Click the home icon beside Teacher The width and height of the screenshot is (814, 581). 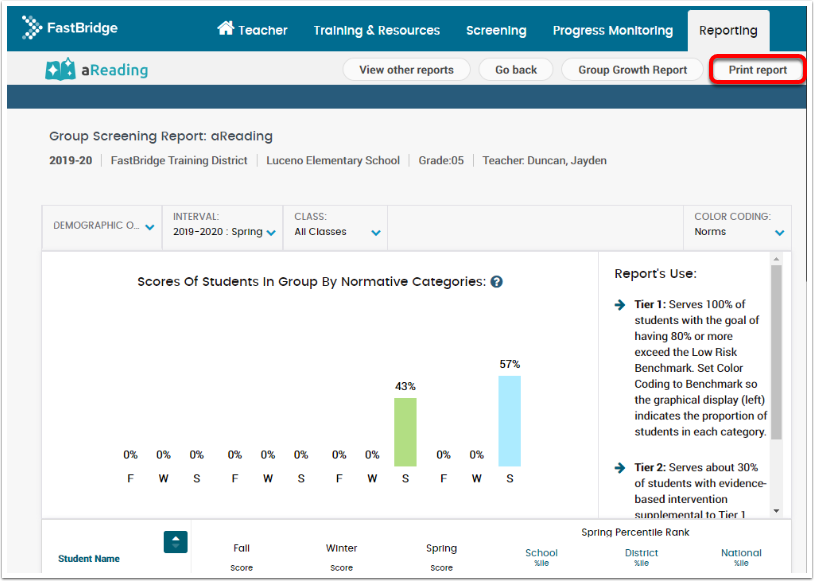(x=226, y=28)
